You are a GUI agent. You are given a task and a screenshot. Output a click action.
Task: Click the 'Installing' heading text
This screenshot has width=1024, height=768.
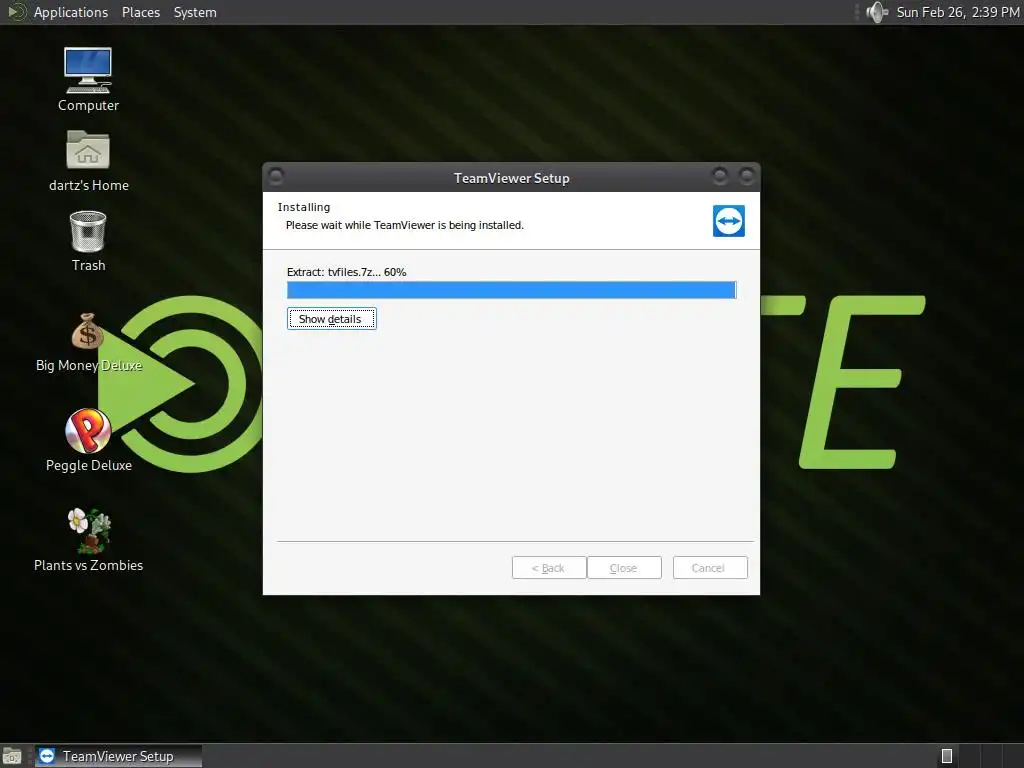coord(304,207)
